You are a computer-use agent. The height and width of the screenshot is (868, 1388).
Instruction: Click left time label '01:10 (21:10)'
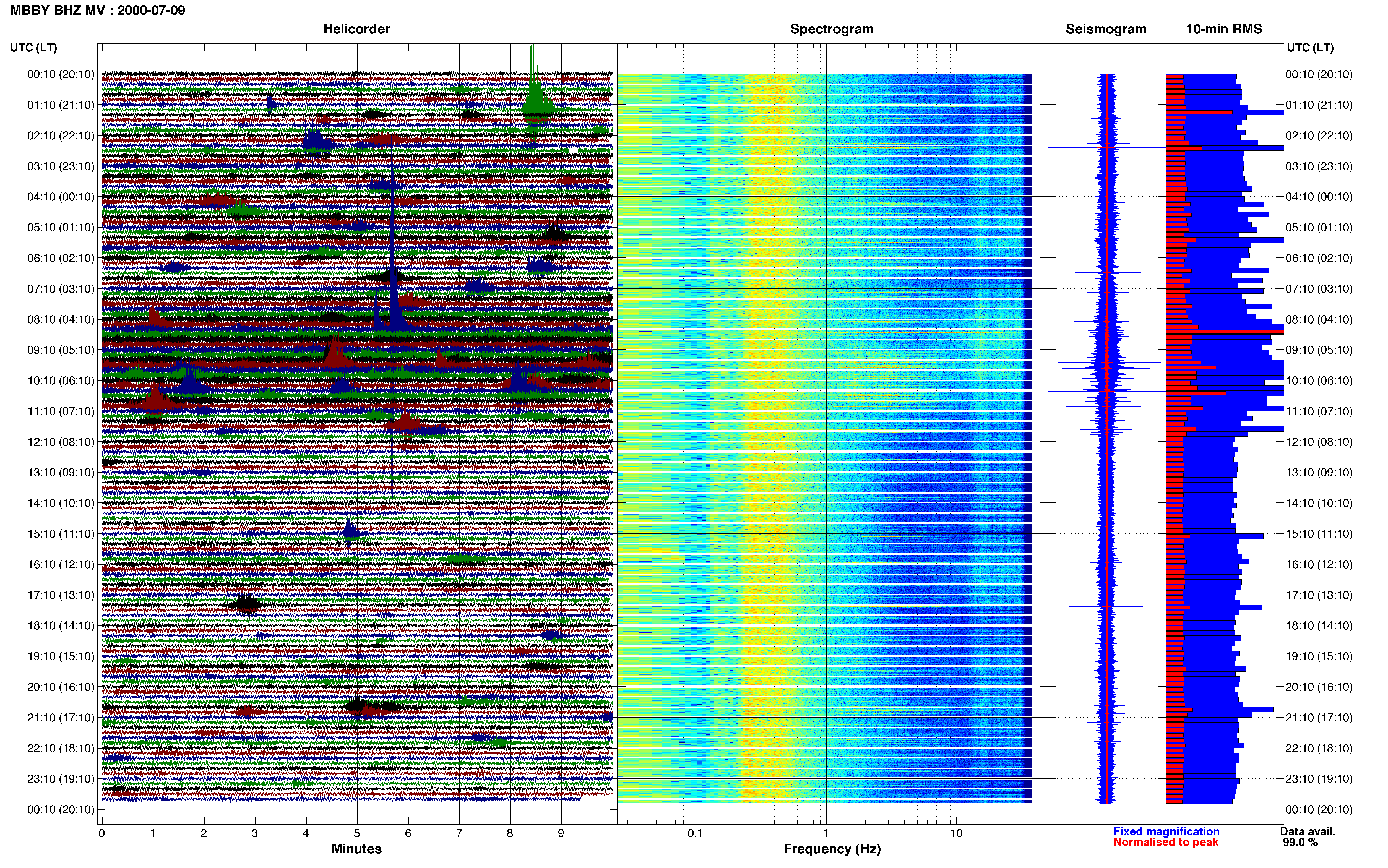60,105
